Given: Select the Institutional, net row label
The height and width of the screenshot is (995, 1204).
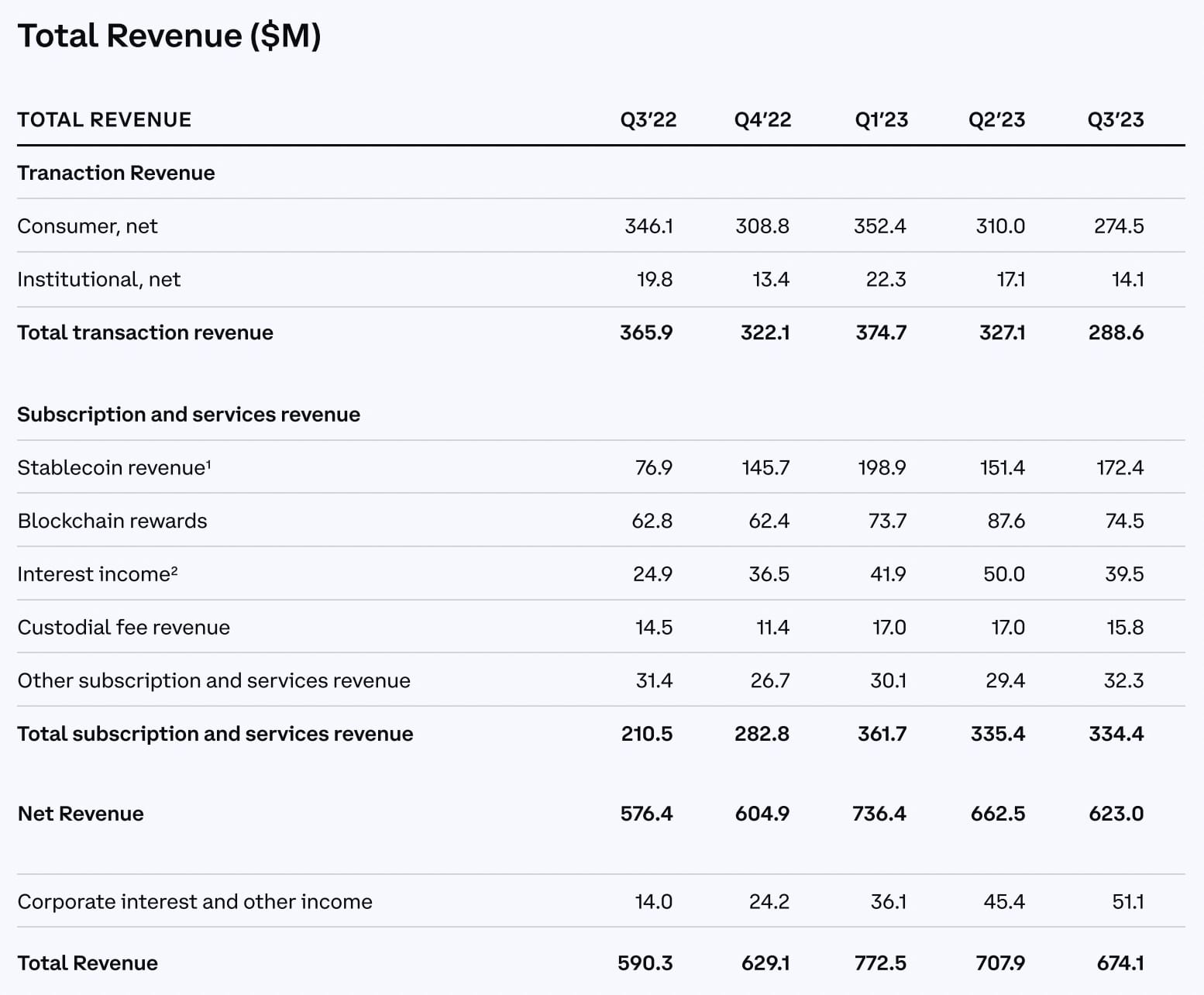Looking at the screenshot, I should [x=99, y=279].
